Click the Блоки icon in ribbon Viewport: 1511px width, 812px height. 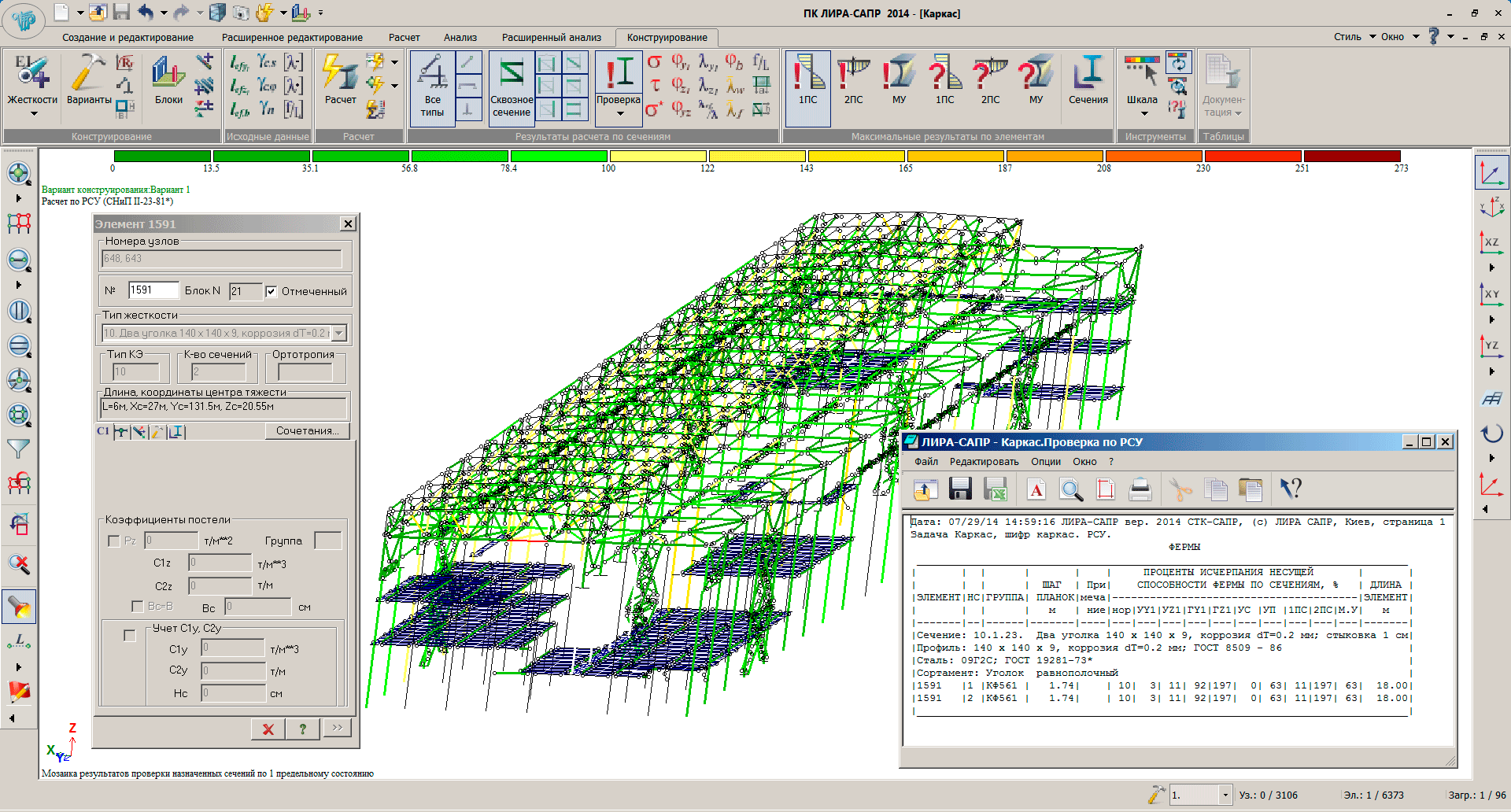168,73
